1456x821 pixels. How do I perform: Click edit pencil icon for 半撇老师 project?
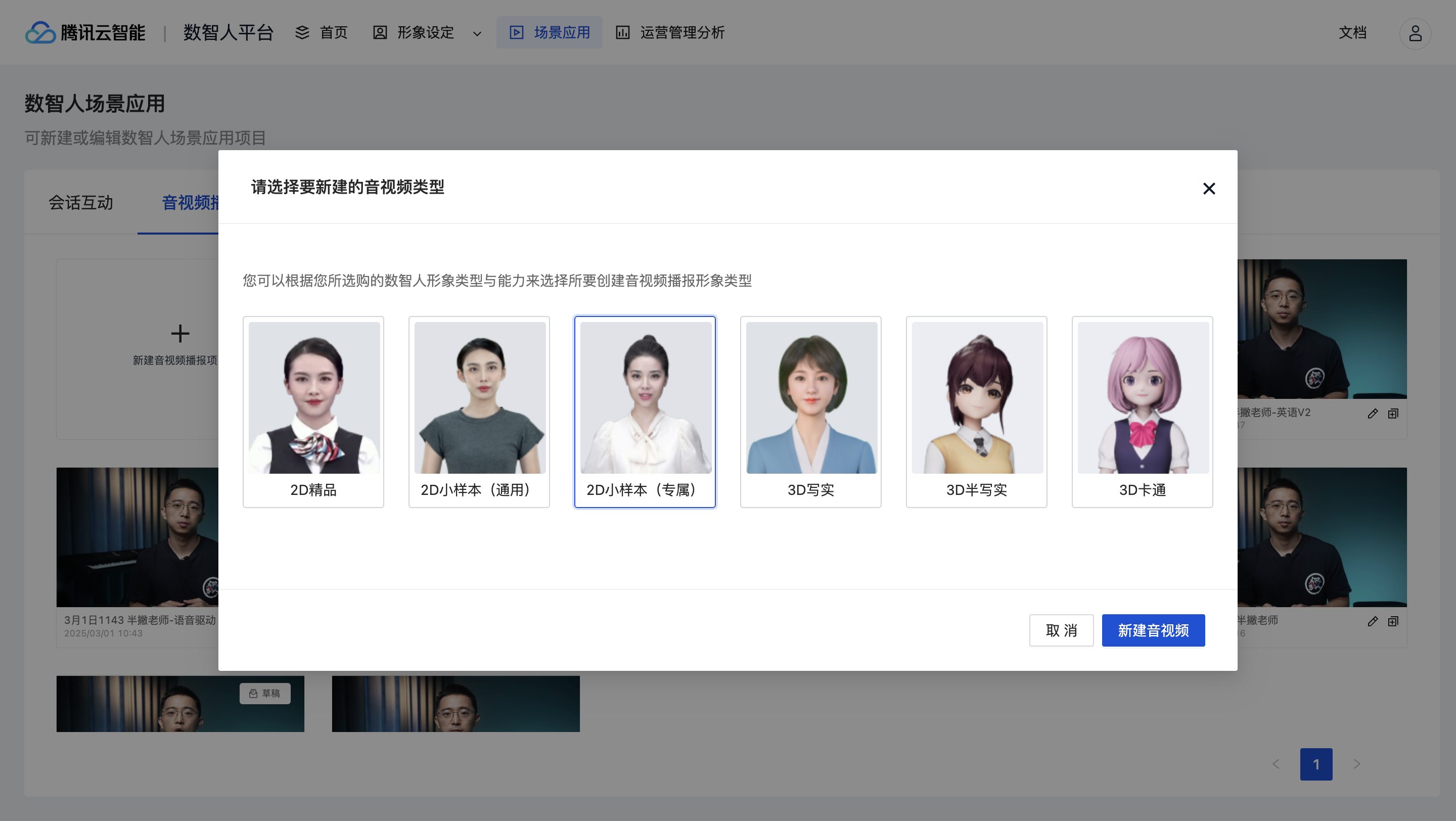(1373, 621)
